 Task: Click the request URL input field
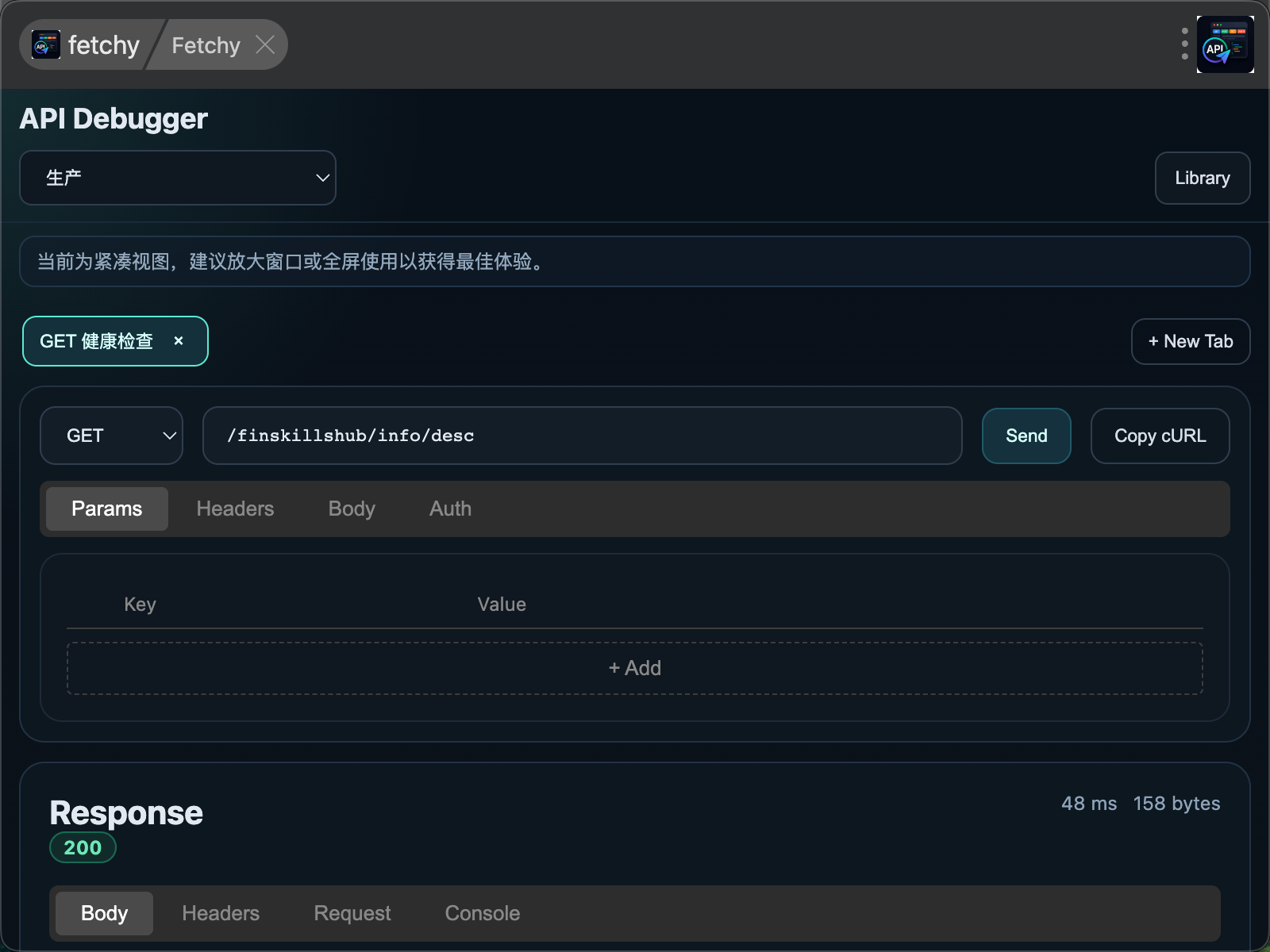point(582,436)
